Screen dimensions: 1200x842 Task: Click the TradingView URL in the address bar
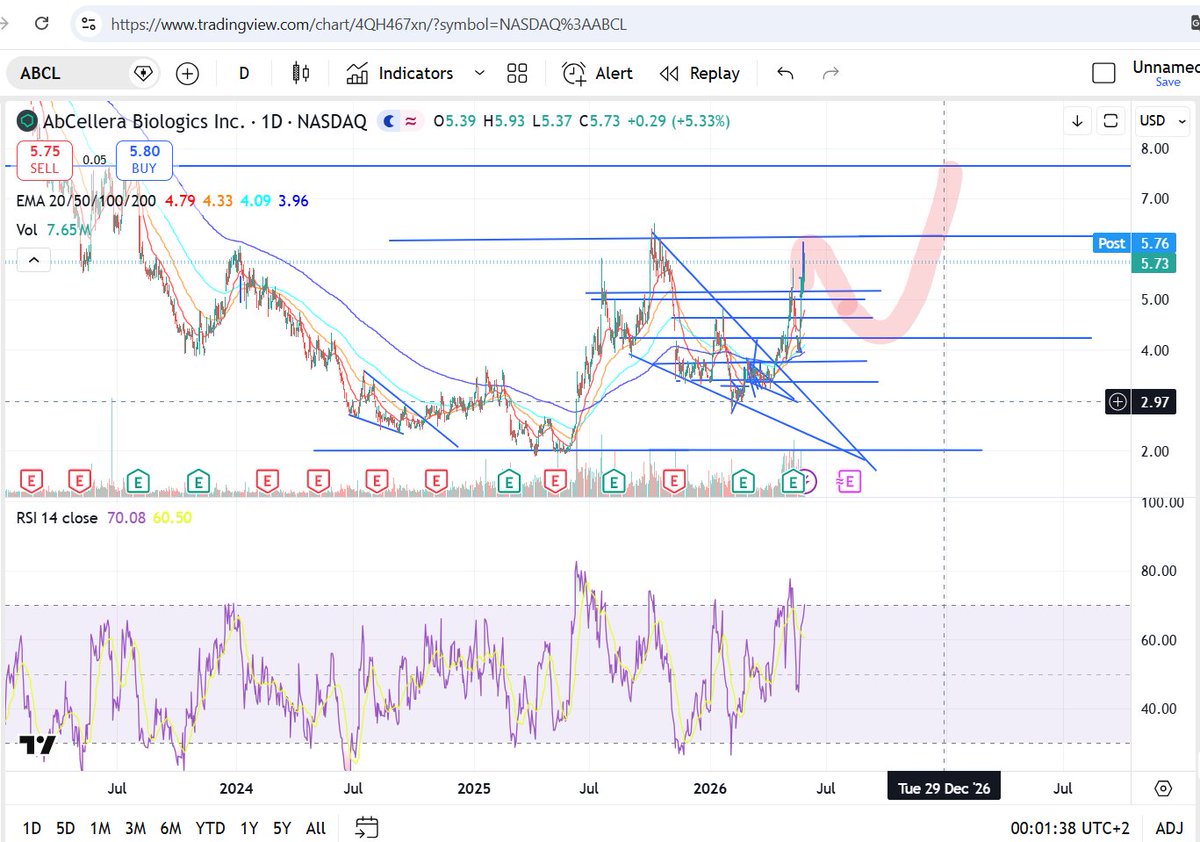tap(369, 23)
